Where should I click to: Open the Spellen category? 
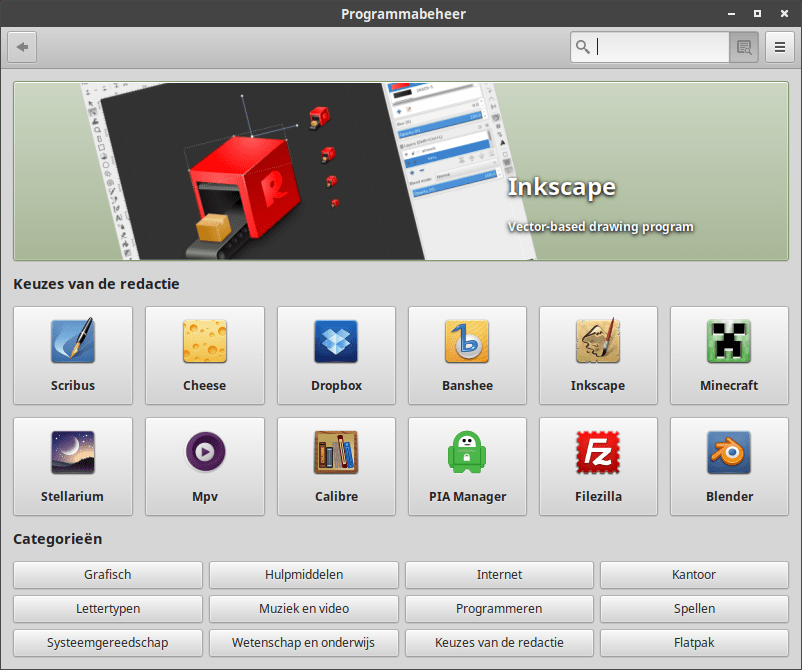pyautogui.click(x=694, y=609)
